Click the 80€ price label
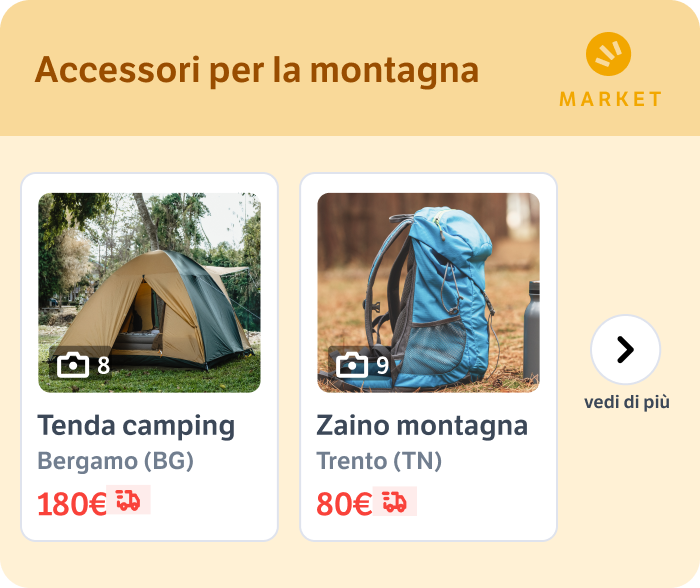700x588 pixels. (x=344, y=504)
